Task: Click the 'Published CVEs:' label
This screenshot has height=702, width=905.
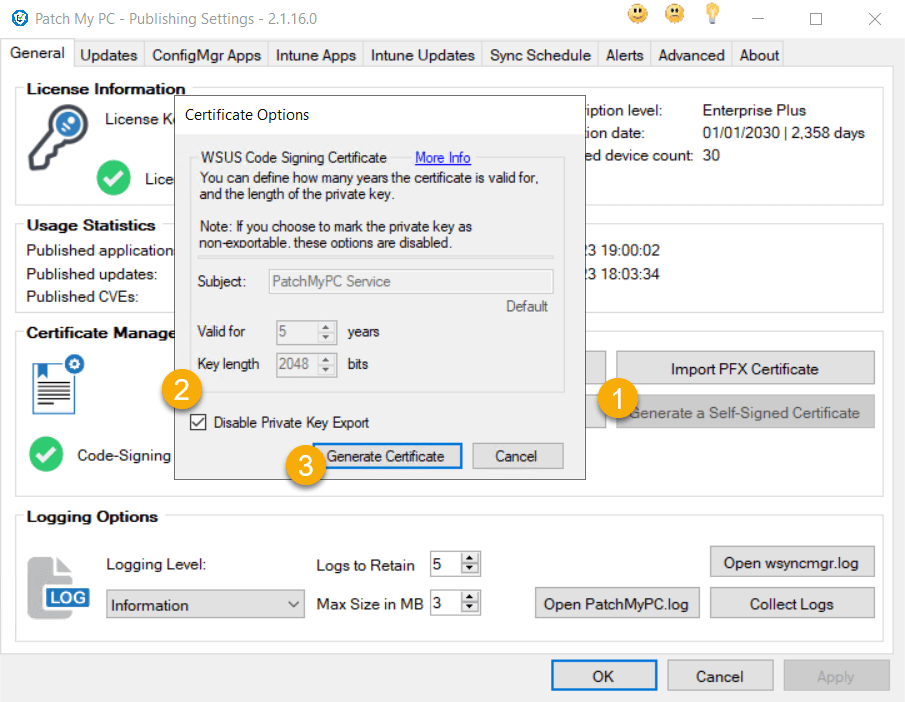Action: (83, 296)
